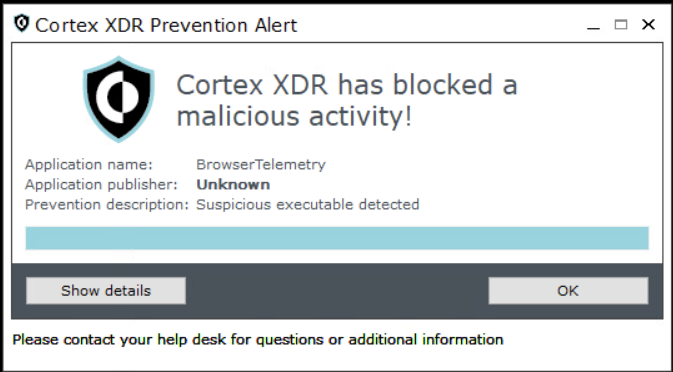This screenshot has width=673, height=372.
Task: Confirm the alert with OK
Action: [568, 291]
